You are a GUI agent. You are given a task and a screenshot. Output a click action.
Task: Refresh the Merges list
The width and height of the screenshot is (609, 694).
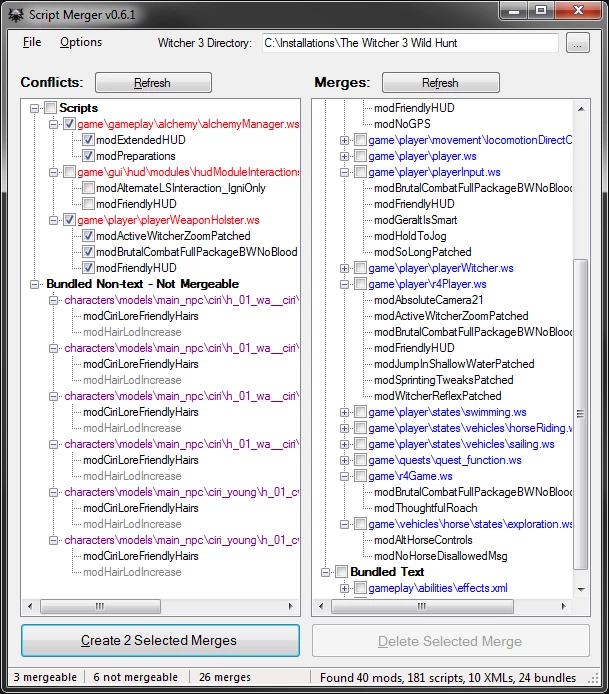[x=439, y=83]
